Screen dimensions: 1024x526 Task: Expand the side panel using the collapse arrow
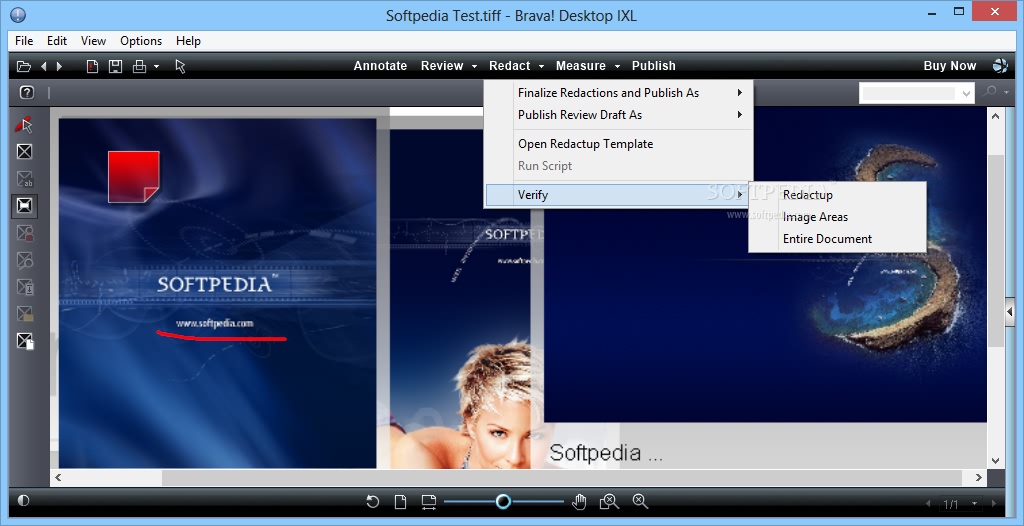coord(1010,312)
